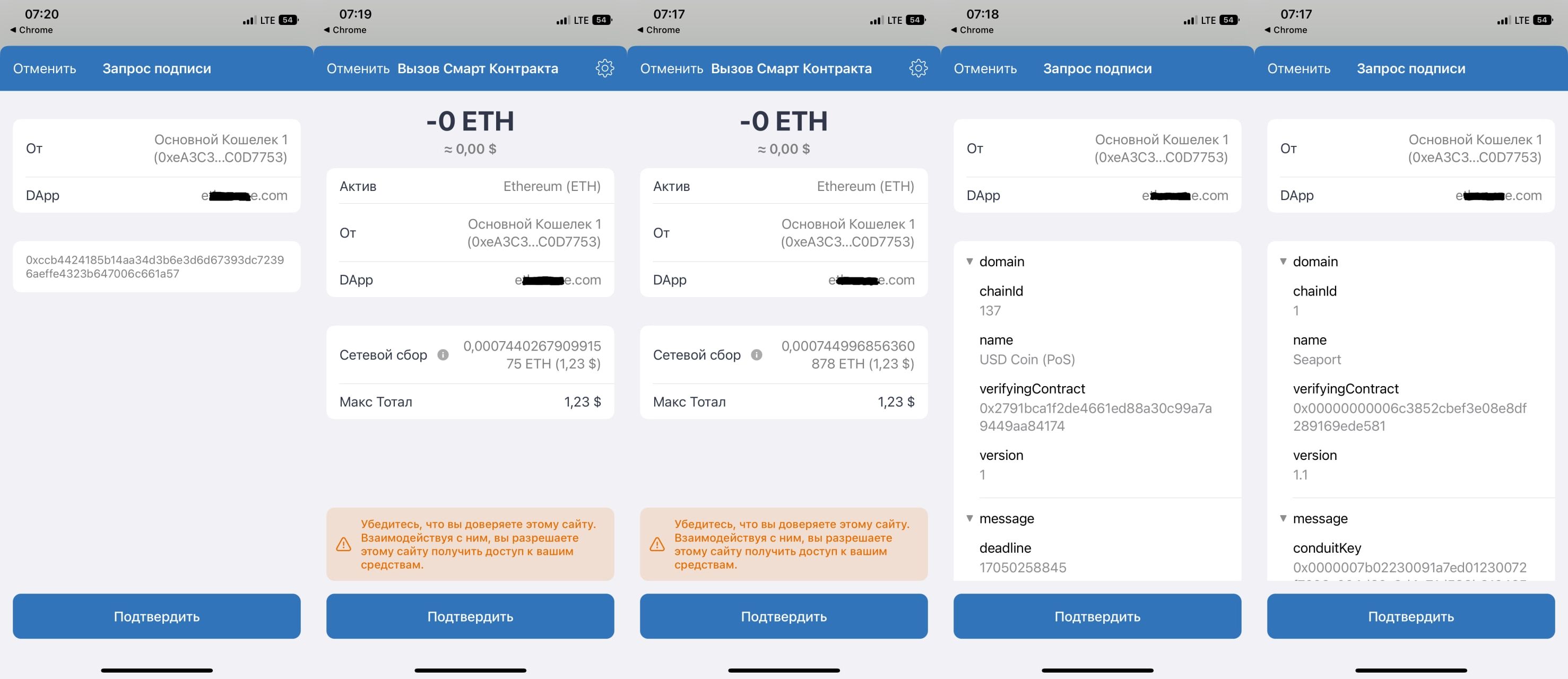Return to Chrome from the 07:18 screen
1568x679 pixels.
[x=972, y=30]
